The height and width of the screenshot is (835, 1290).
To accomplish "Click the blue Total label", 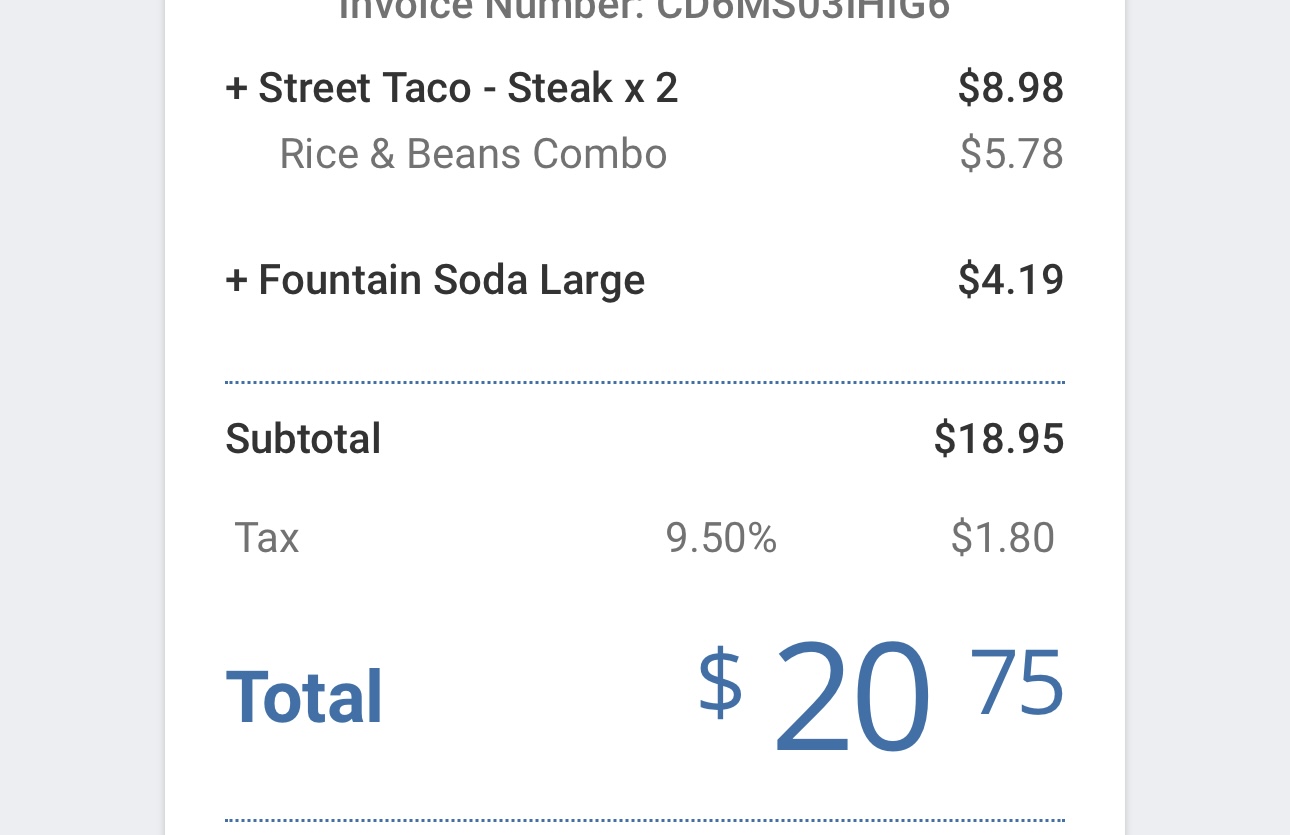I will [305, 697].
